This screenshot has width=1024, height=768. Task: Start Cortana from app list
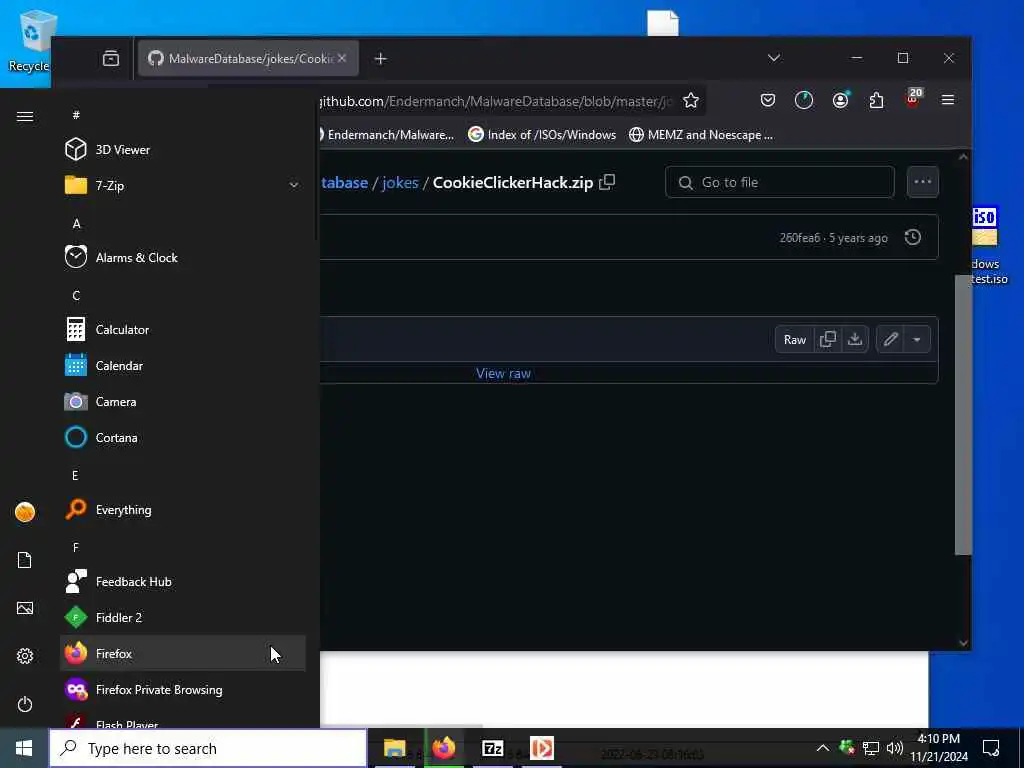(x=183, y=438)
